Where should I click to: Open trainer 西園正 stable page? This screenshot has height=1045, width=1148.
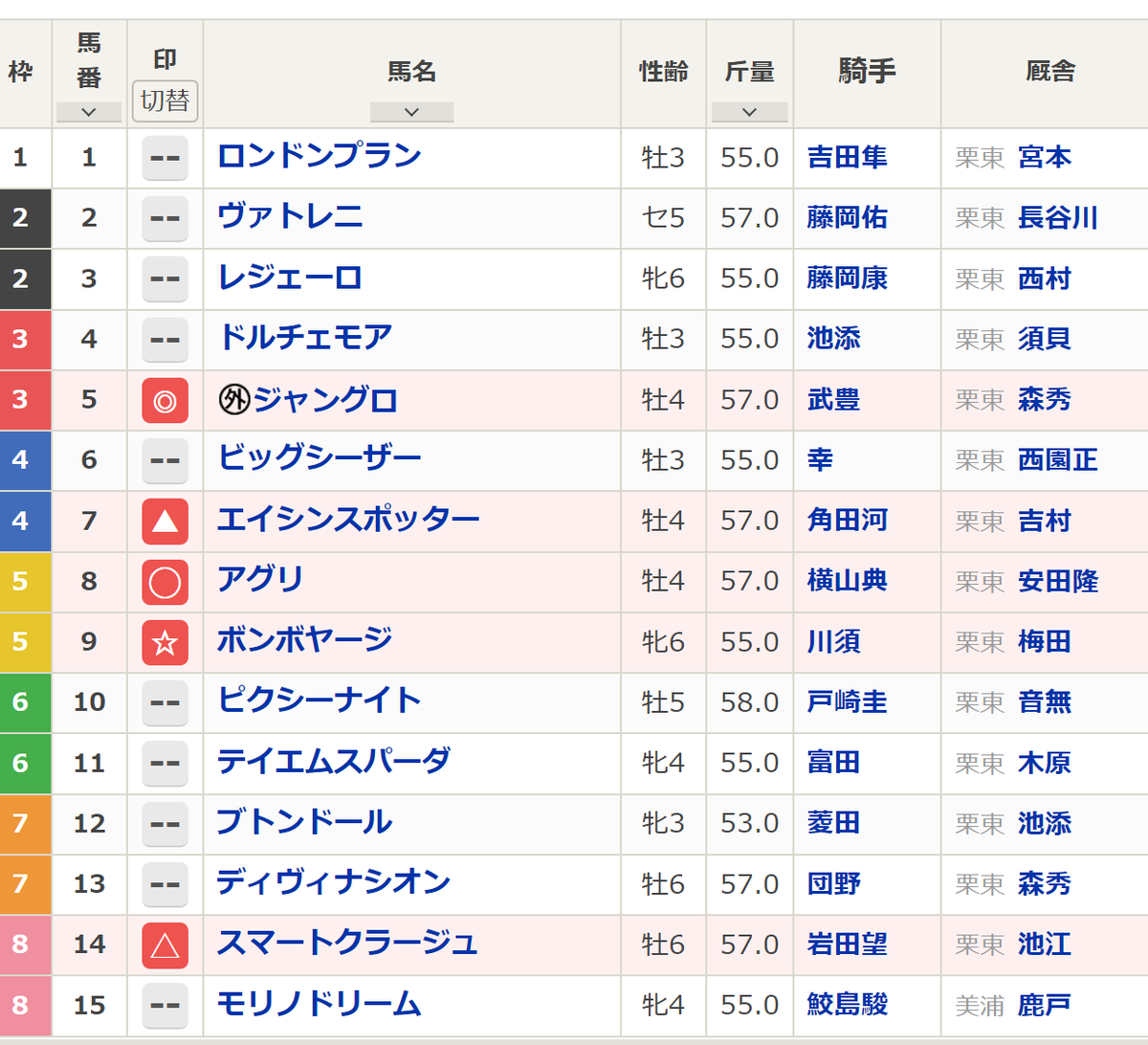[1058, 460]
